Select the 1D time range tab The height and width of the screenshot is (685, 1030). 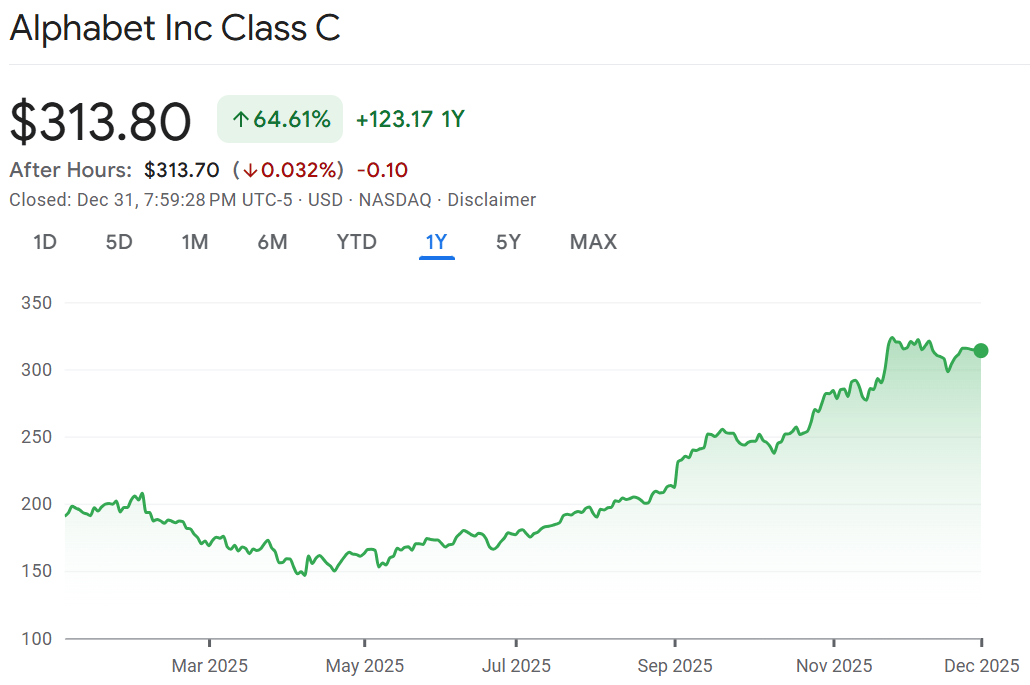point(45,242)
